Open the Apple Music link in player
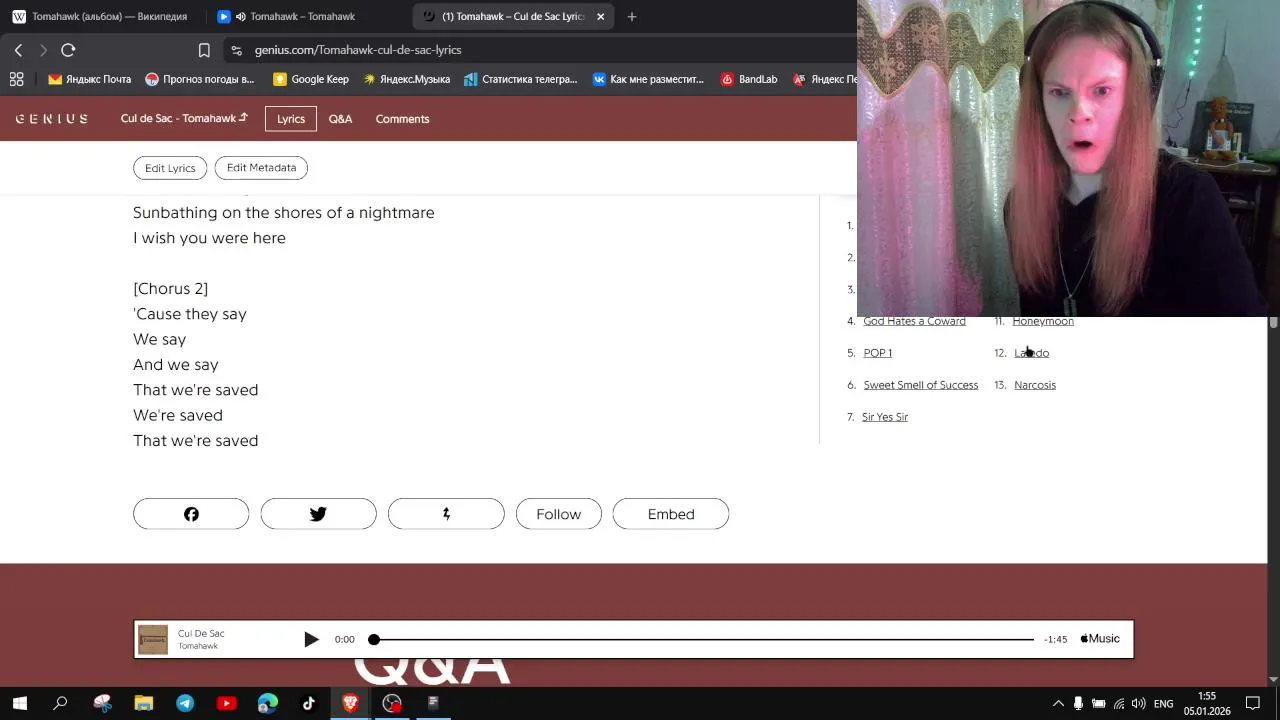 click(1100, 639)
